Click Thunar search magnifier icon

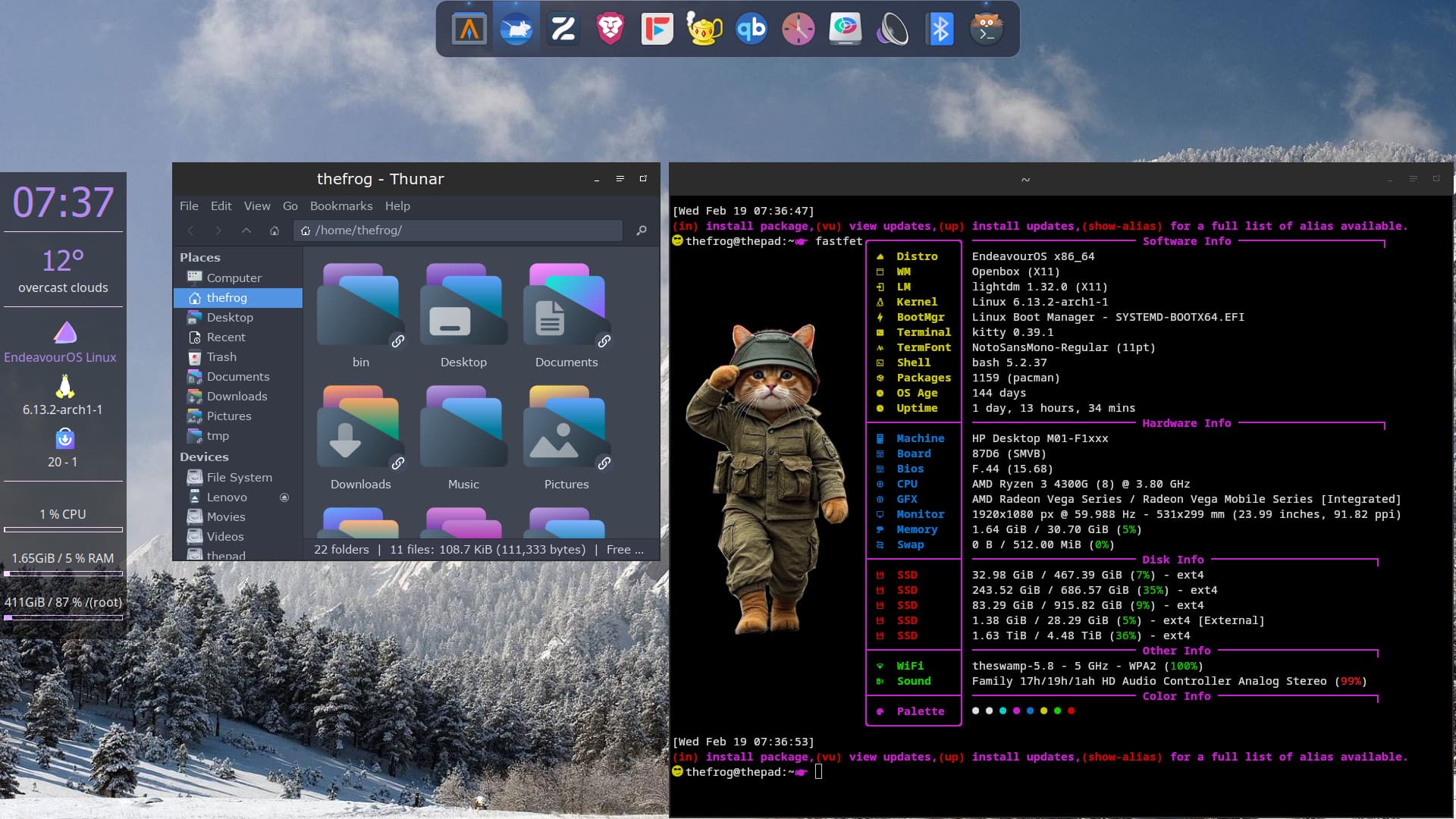[642, 231]
